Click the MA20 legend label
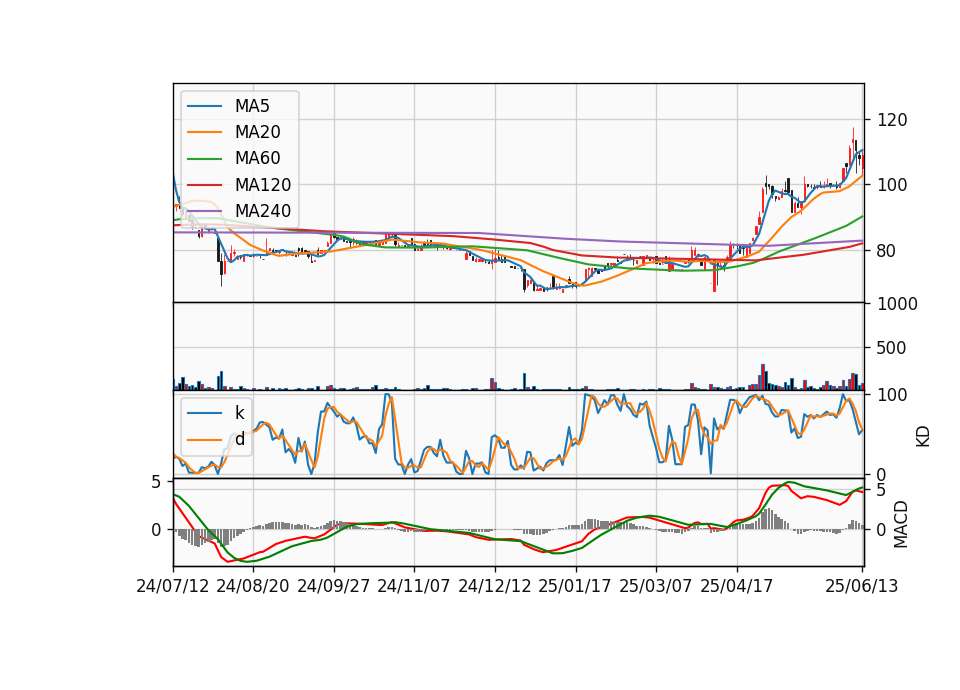This screenshot has height=690, width=960. [x=257, y=132]
